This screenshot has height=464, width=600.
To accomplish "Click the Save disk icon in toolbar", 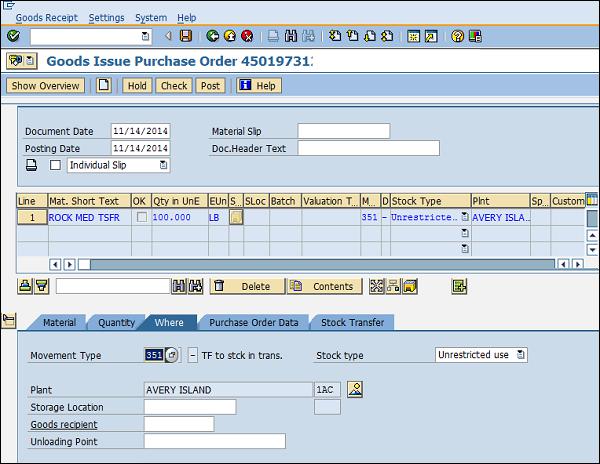I will [x=186, y=36].
